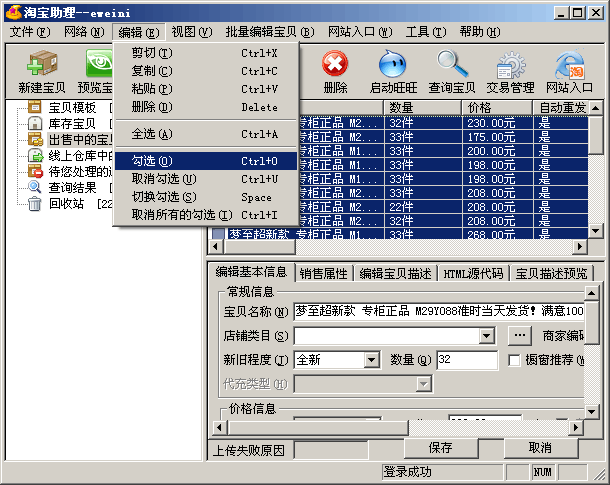Viewport: 610px width, 485px height.
Task: Click the 上传失败原因 field
Action: [331, 450]
